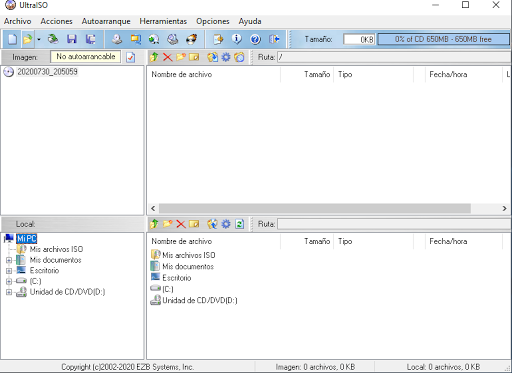Viewport: 512px width, 373px height.
Task: Click the Up folder icon in Local toolbar
Action: tap(154, 224)
